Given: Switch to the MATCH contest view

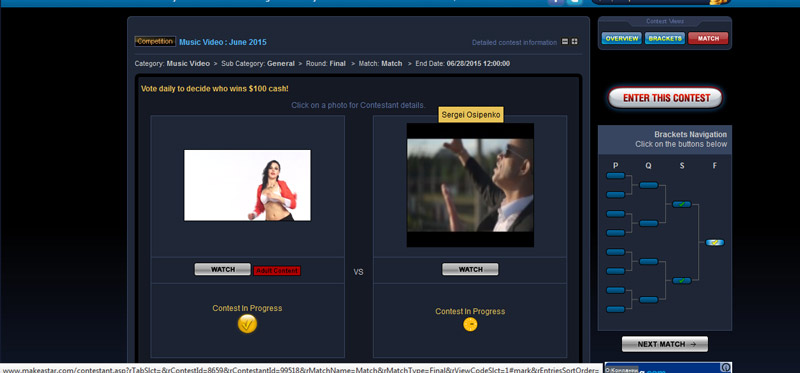Looking at the screenshot, I should [708, 38].
